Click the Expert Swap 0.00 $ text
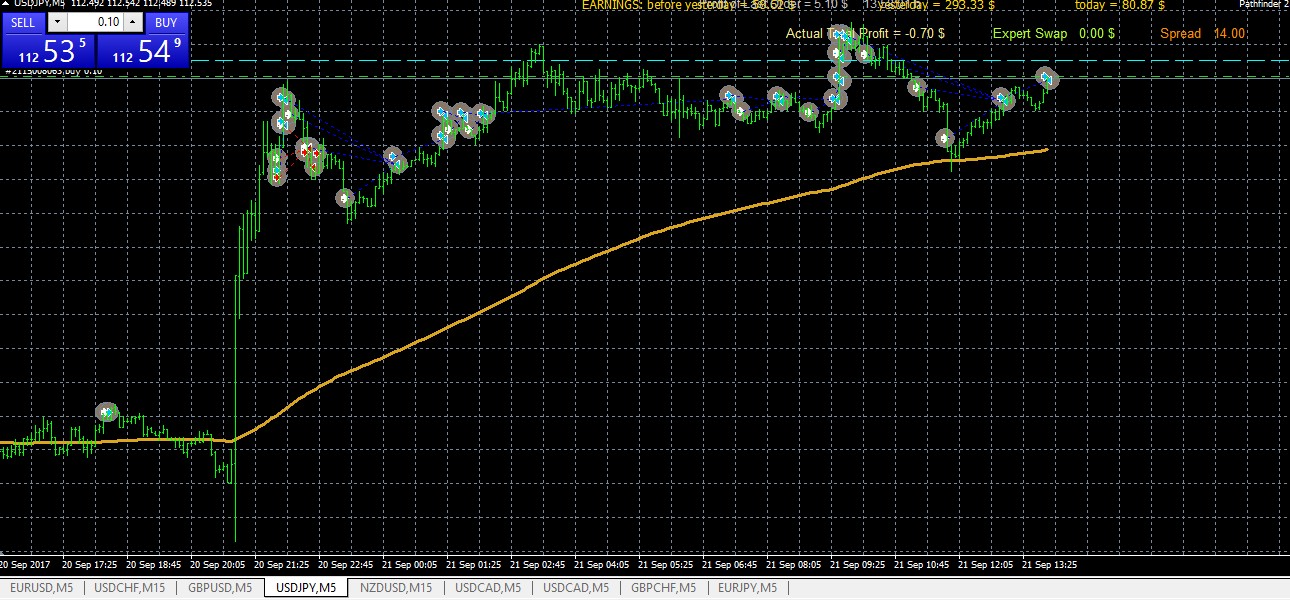Viewport: 1290px width, 600px height. (x=1054, y=33)
